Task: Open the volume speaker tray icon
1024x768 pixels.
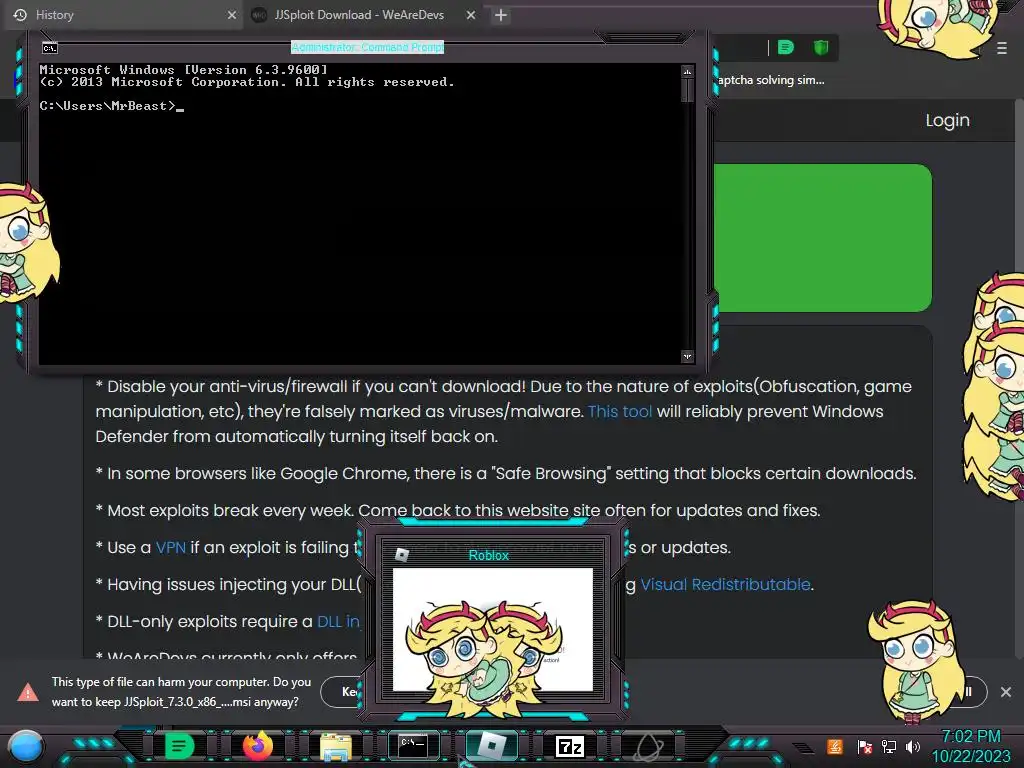Action: [912, 746]
